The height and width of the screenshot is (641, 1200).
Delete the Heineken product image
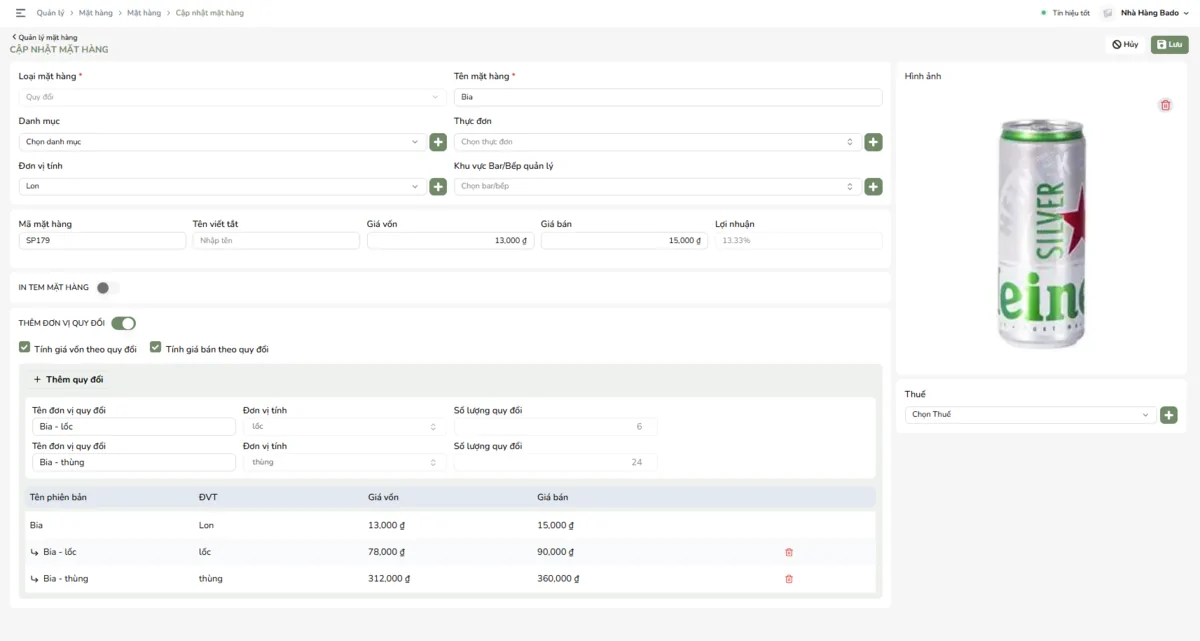click(x=1165, y=105)
